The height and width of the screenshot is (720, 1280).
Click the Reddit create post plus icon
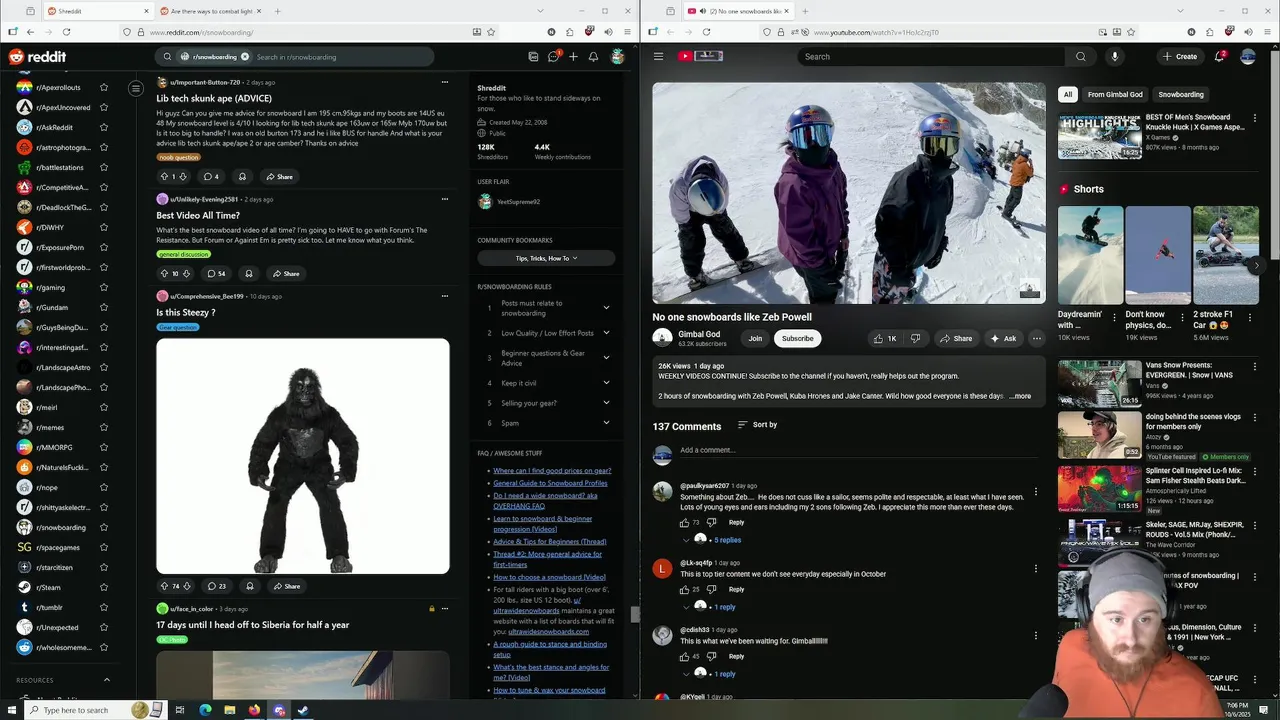pos(573,57)
